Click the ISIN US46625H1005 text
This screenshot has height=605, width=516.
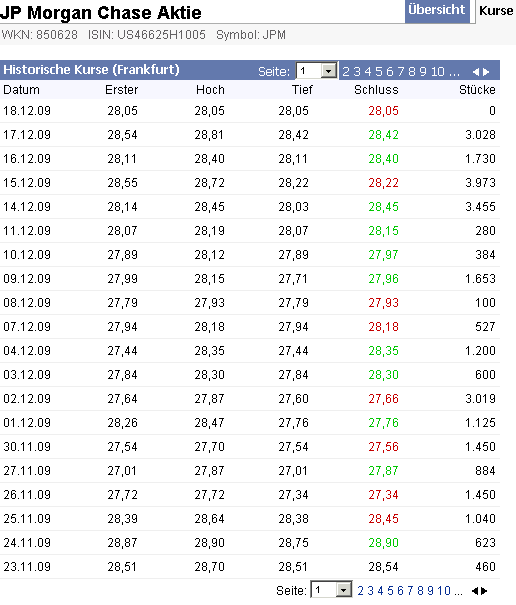(x=147, y=35)
